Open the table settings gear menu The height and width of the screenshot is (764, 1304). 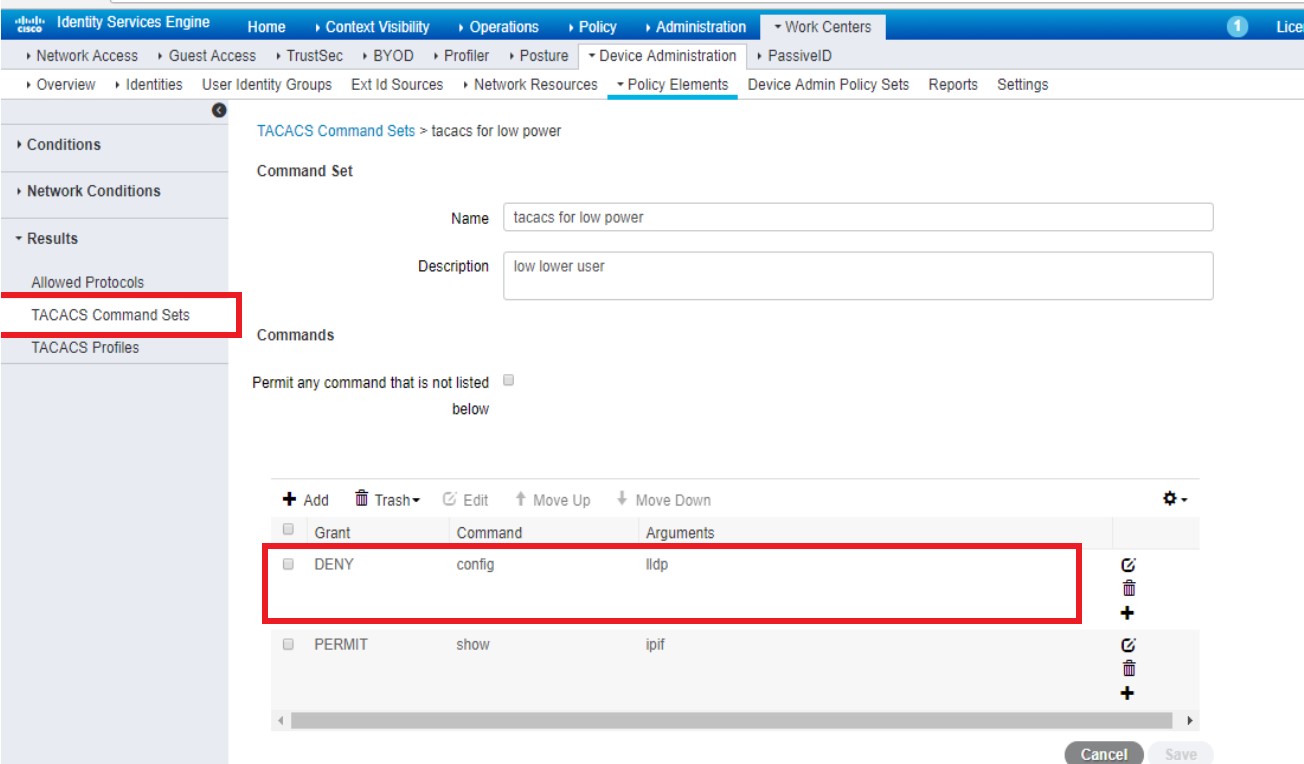point(1174,498)
